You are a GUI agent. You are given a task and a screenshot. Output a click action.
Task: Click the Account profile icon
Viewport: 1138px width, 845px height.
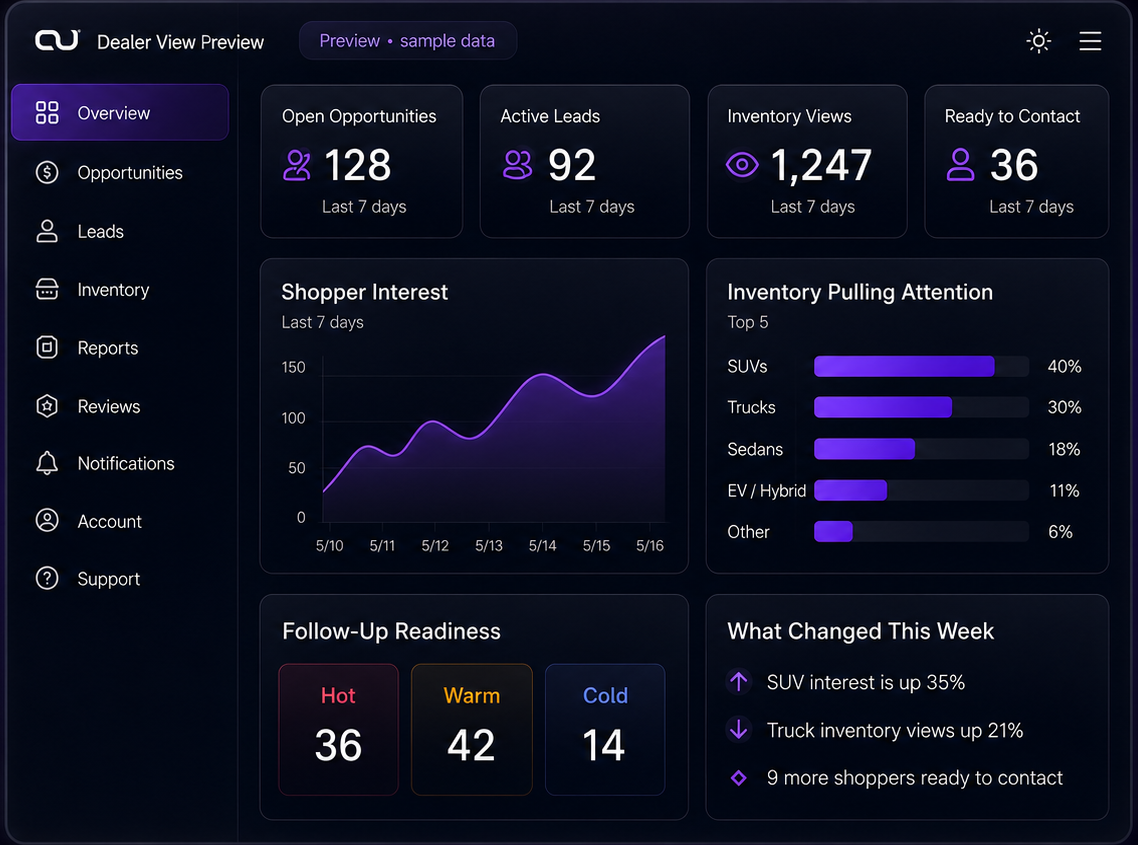click(47, 521)
